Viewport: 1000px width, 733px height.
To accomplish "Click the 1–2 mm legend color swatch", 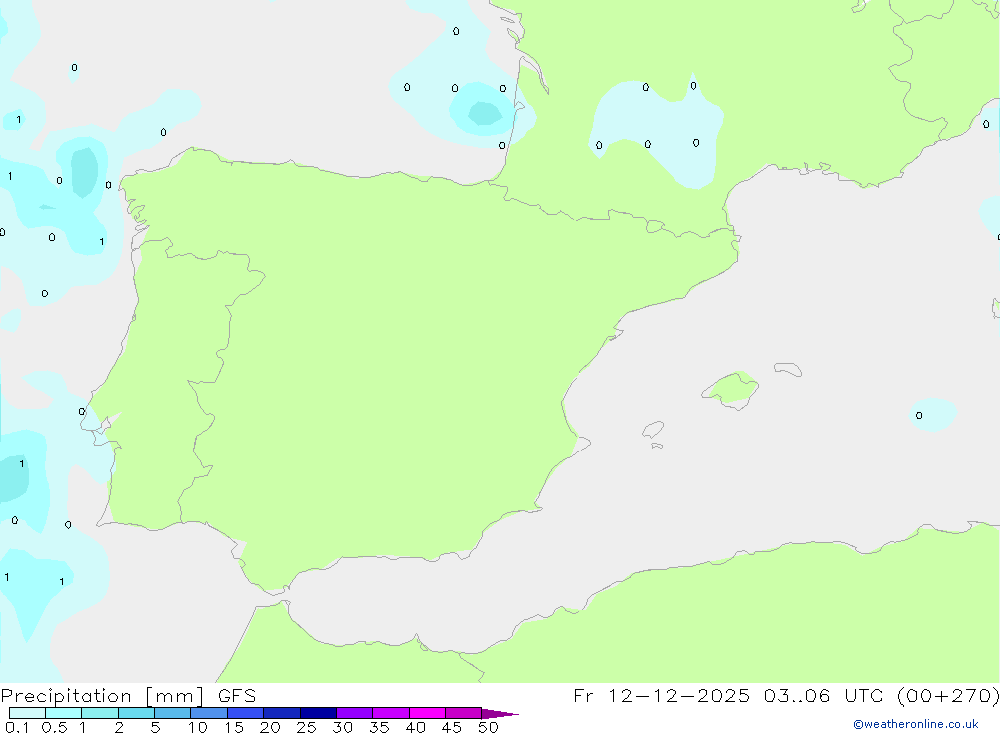I will pyautogui.click(x=100, y=713).
